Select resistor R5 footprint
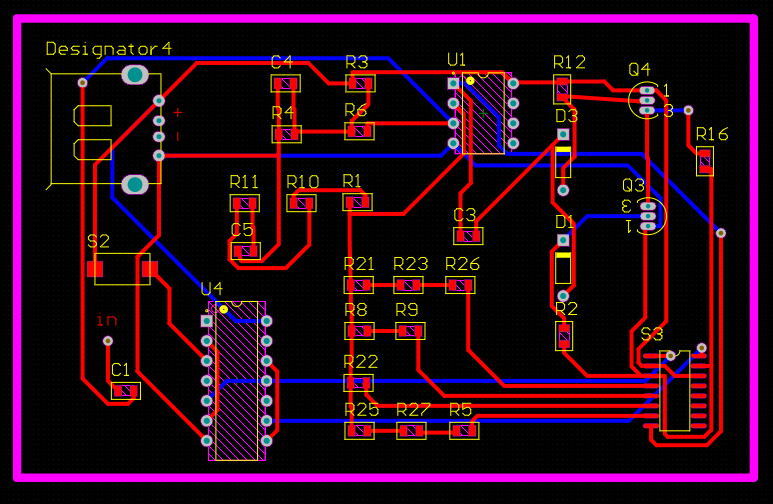Screen dimensions: 773x504 click(x=464, y=431)
